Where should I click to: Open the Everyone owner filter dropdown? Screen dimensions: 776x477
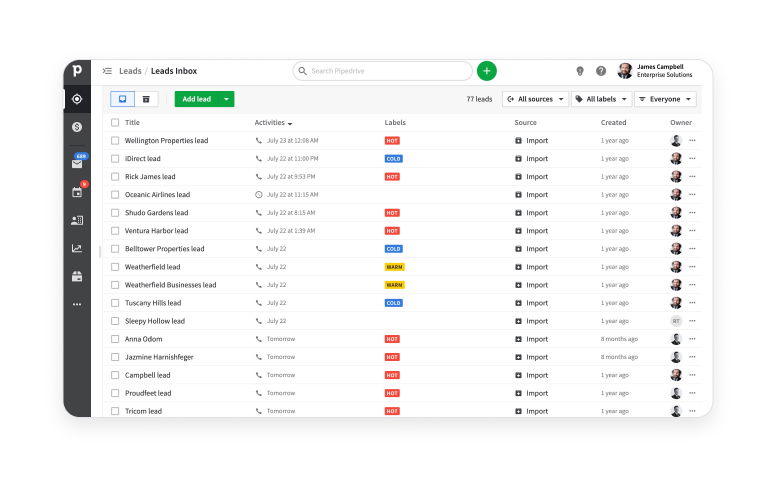(665, 99)
